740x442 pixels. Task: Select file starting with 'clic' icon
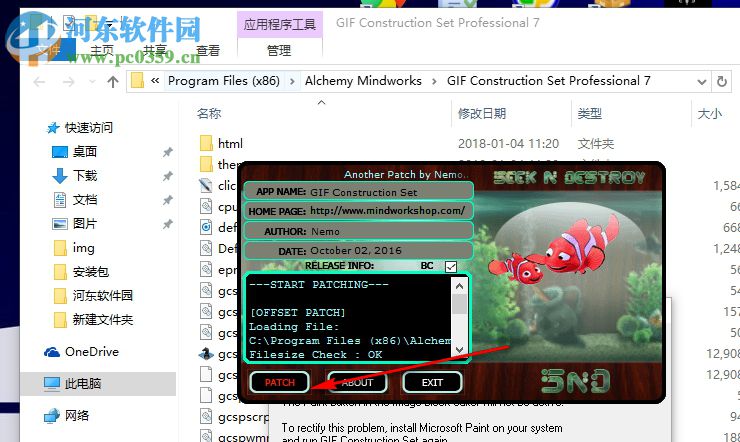(x=206, y=185)
